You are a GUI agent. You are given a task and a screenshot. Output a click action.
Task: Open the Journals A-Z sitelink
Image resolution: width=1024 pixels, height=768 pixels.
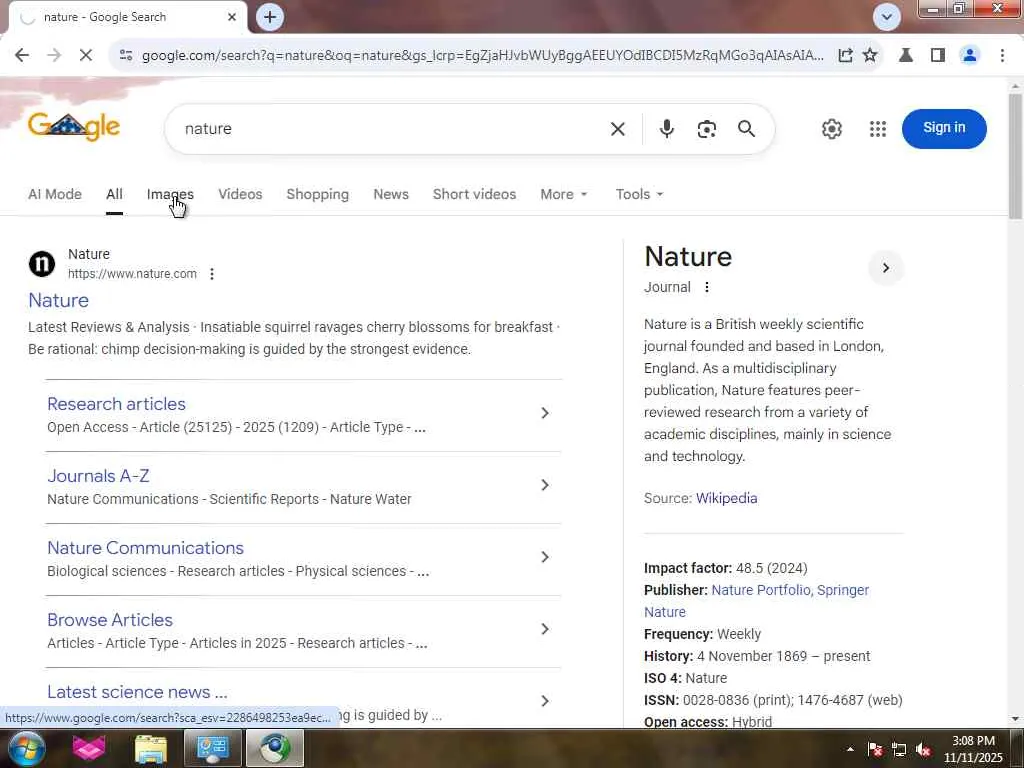coord(98,475)
